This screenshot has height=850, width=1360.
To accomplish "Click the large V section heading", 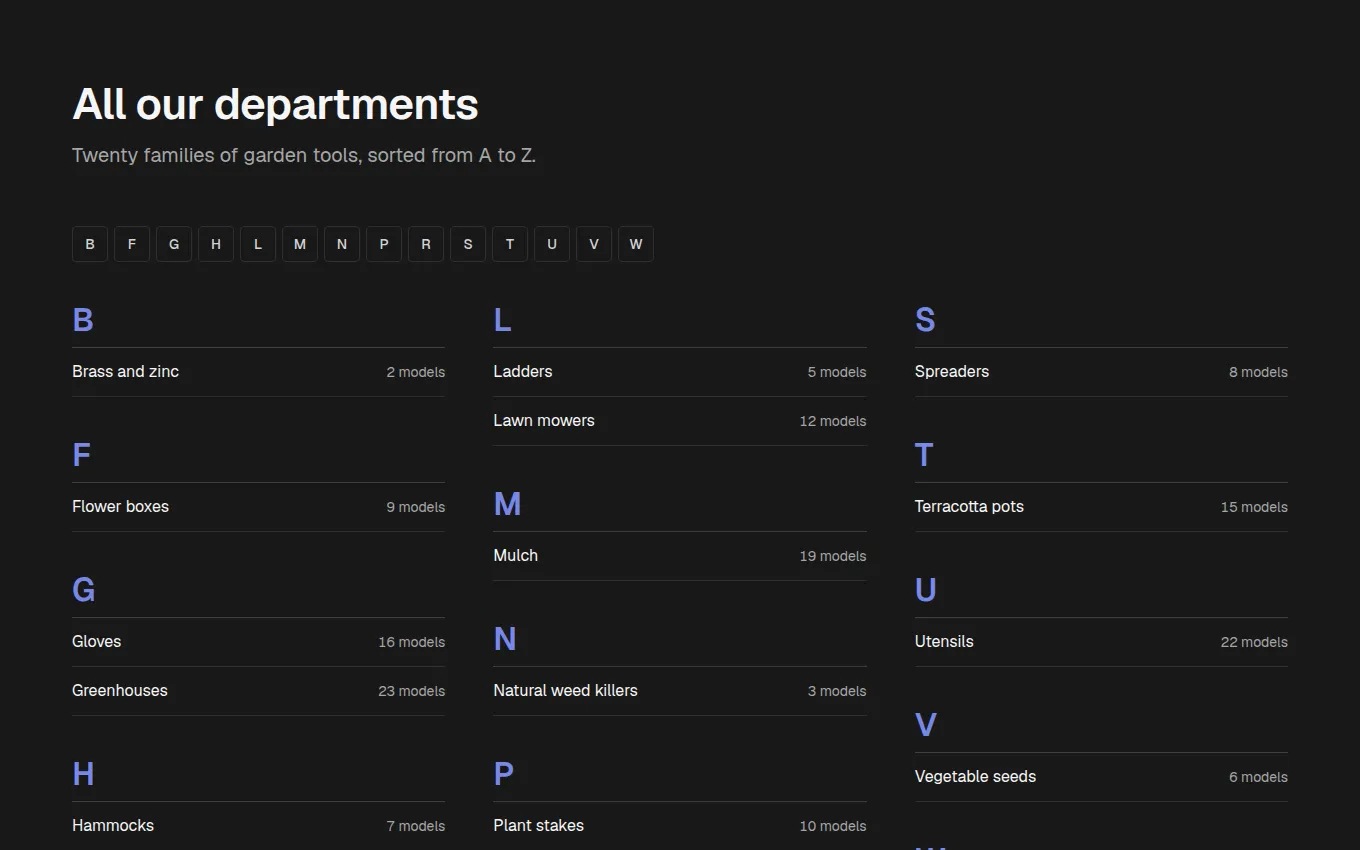I will [x=926, y=725].
